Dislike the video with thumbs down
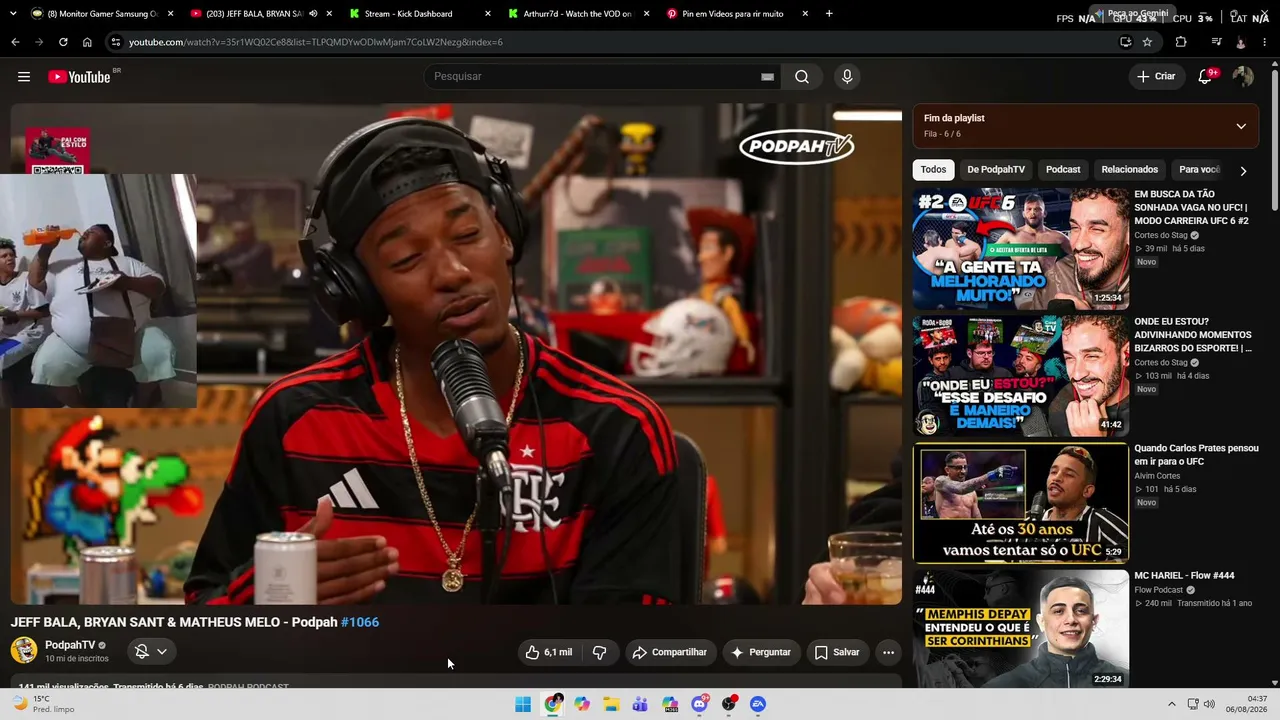This screenshot has width=1280, height=720. [600, 652]
